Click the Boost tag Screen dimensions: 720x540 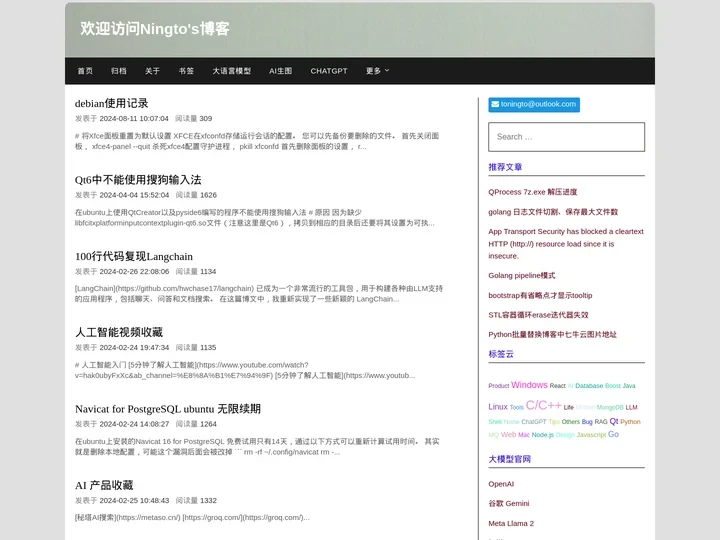click(x=613, y=386)
